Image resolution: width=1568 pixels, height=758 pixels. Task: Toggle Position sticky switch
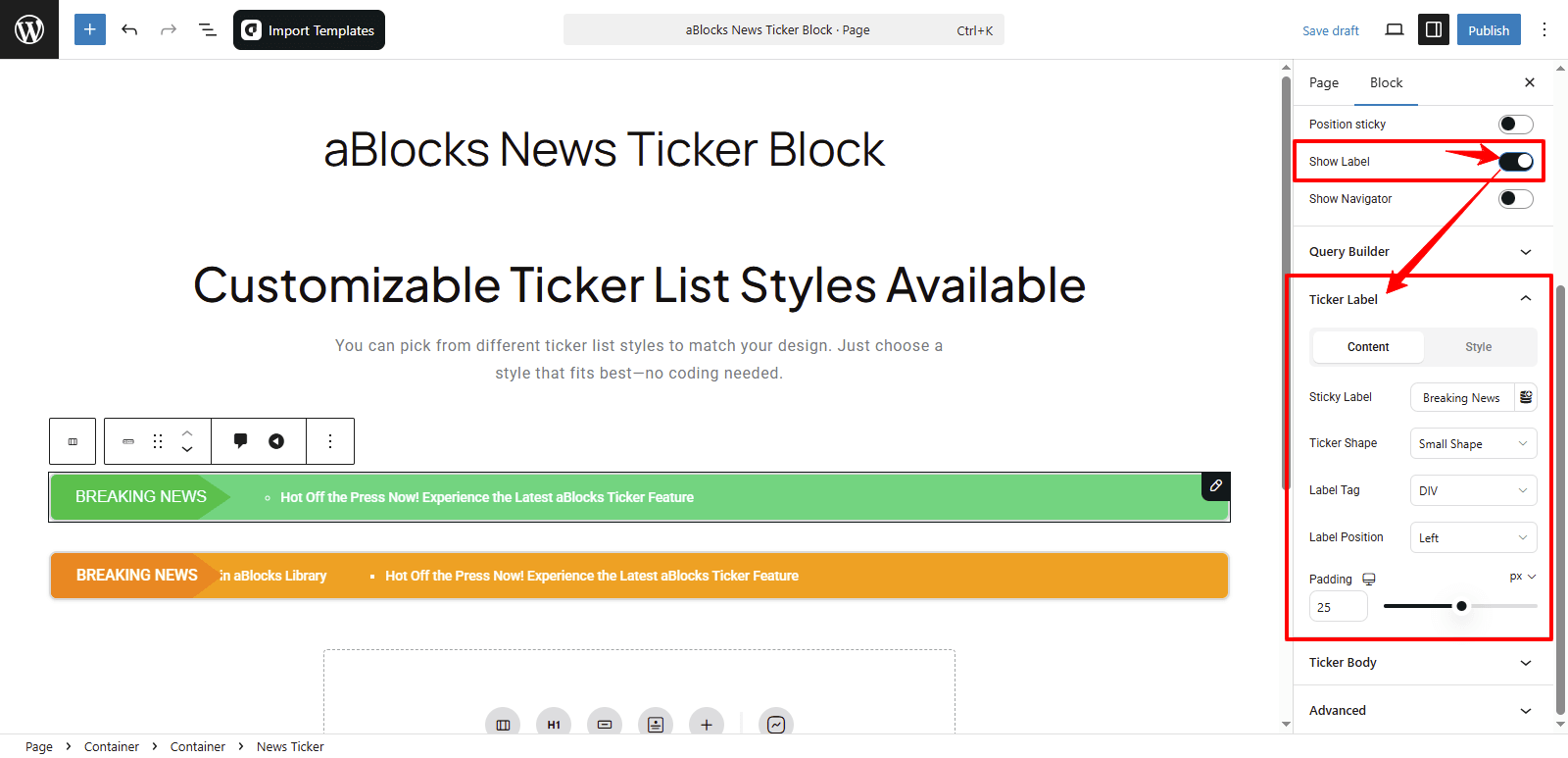click(x=1515, y=125)
